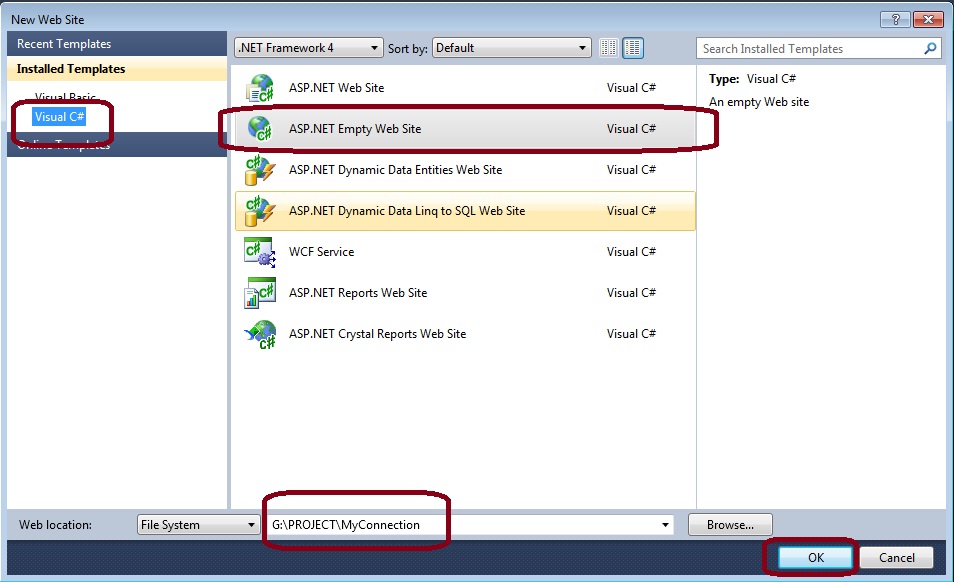
Task: Click the ASP.NET Reports Web Site icon
Action: 260,293
